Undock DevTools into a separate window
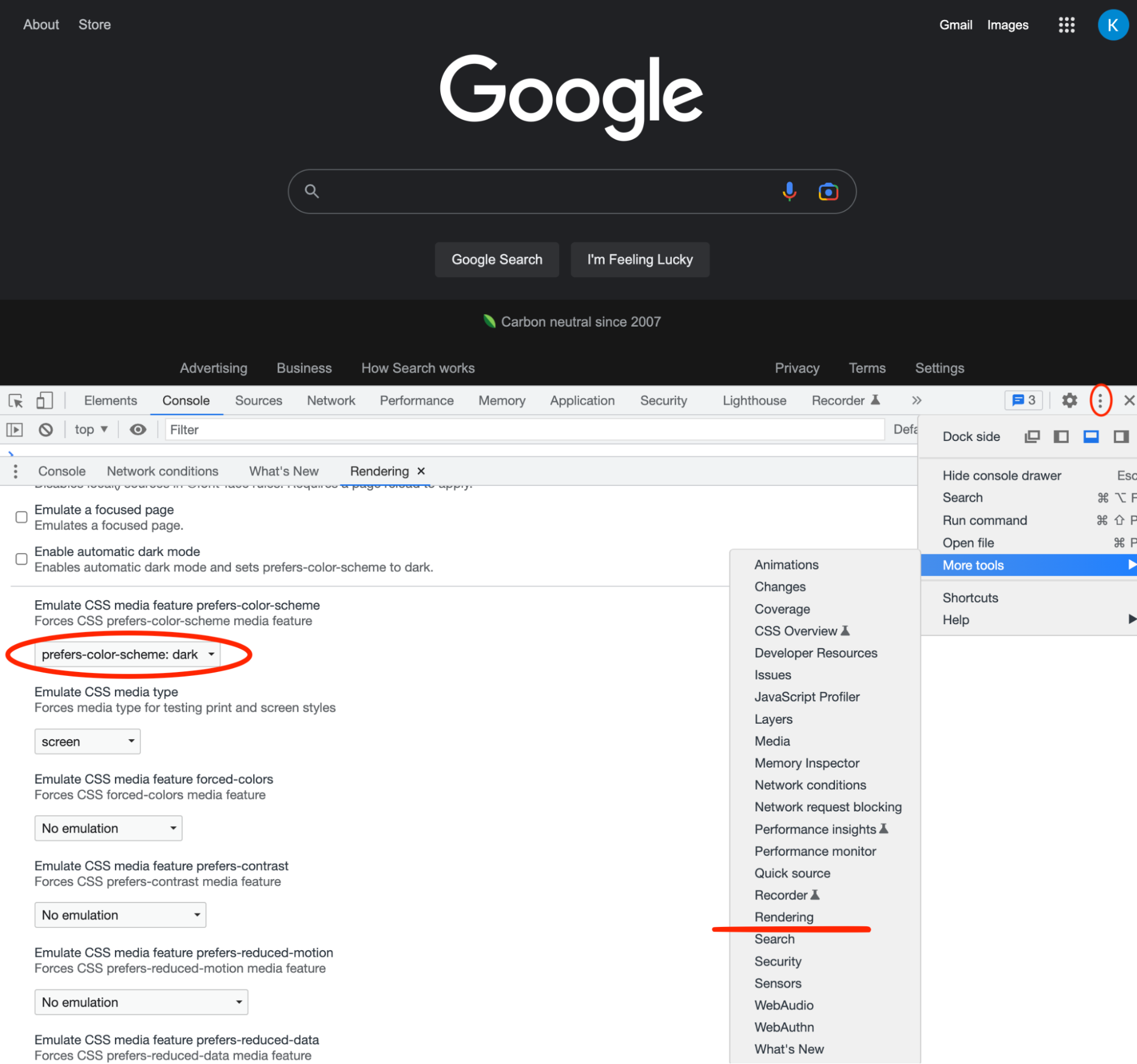The width and height of the screenshot is (1137, 1064). (x=1032, y=436)
